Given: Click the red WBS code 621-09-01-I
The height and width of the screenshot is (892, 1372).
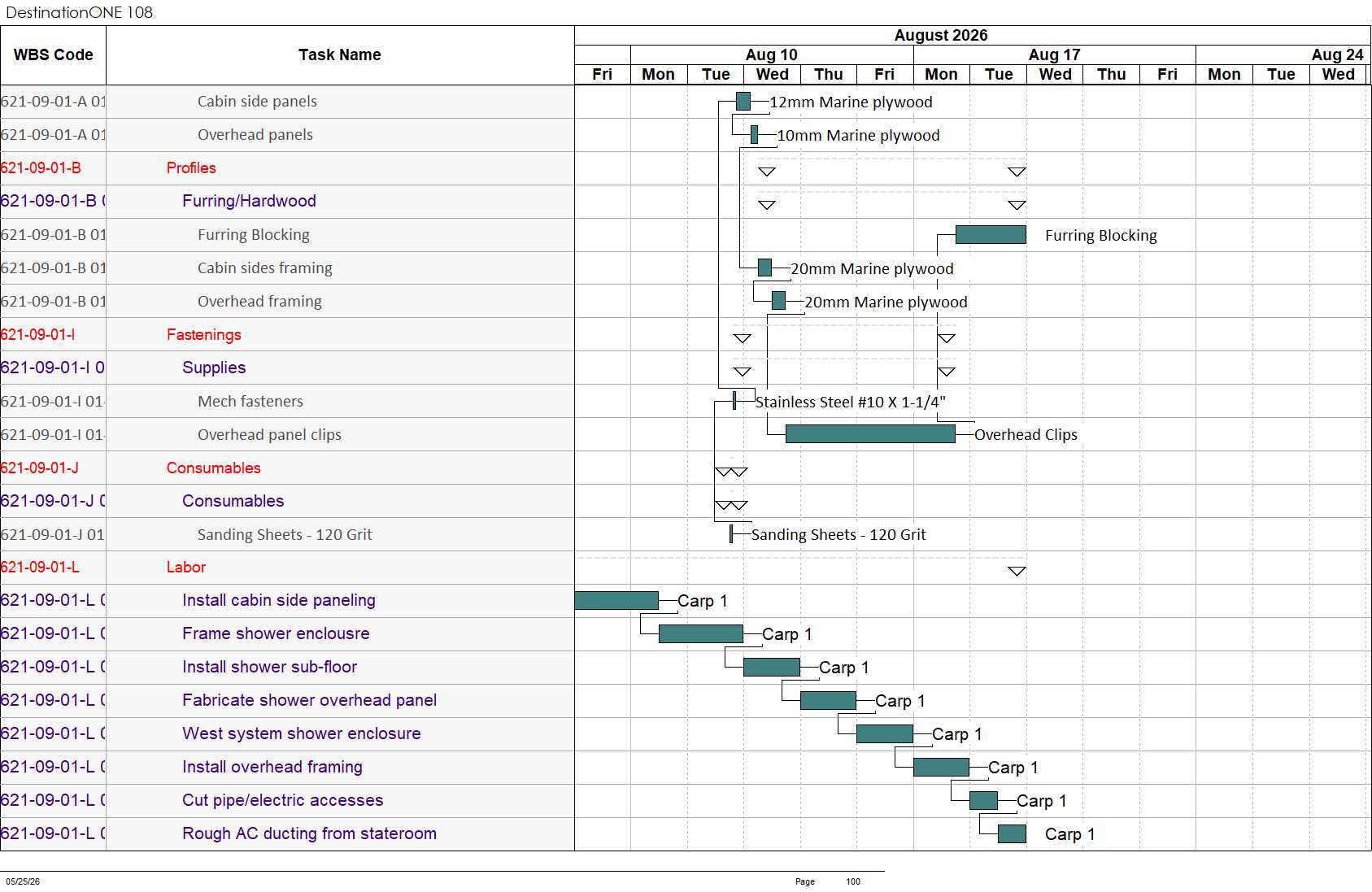Looking at the screenshot, I should click(37, 335).
